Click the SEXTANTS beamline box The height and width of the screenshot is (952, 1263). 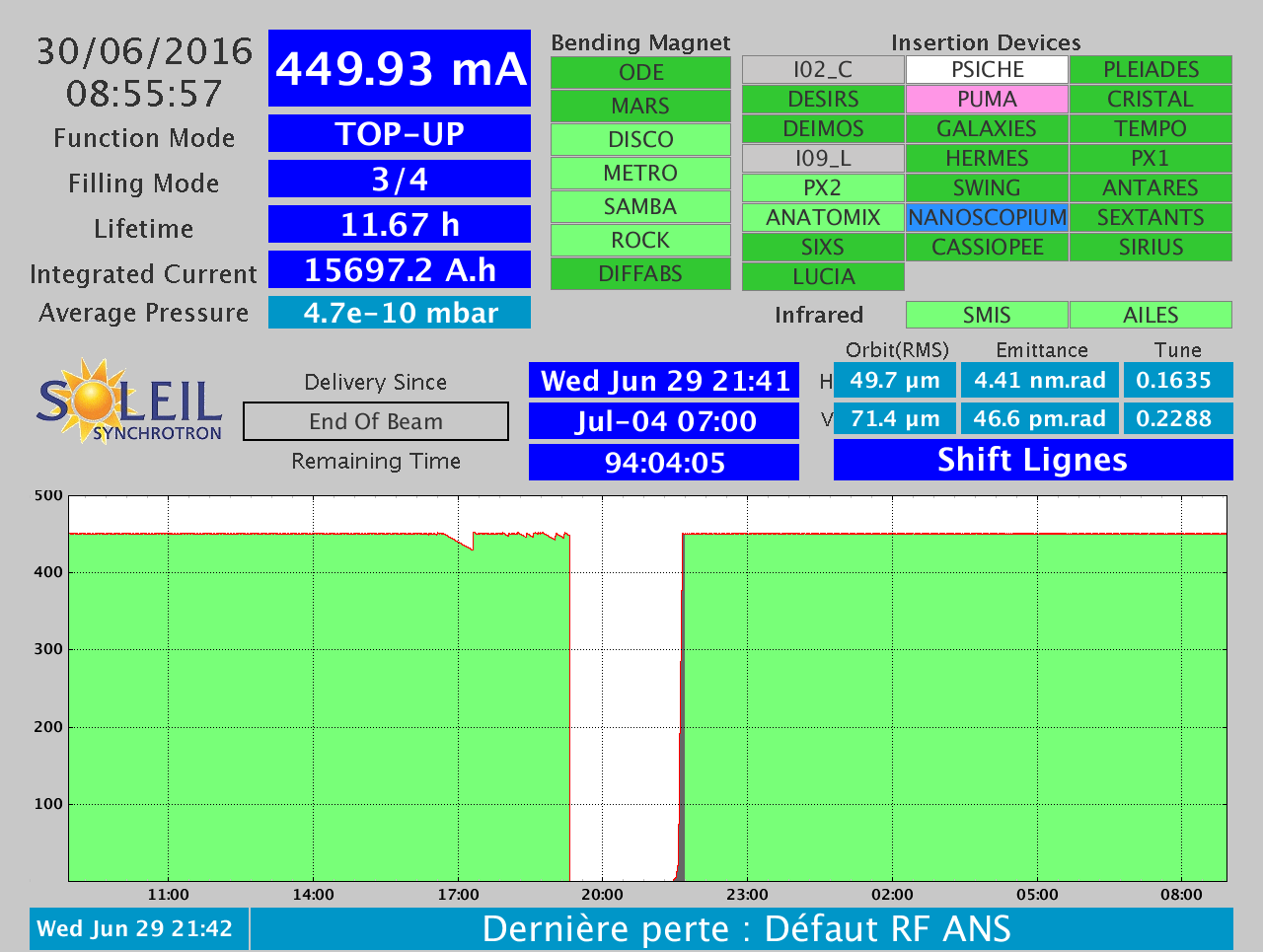1151,217
